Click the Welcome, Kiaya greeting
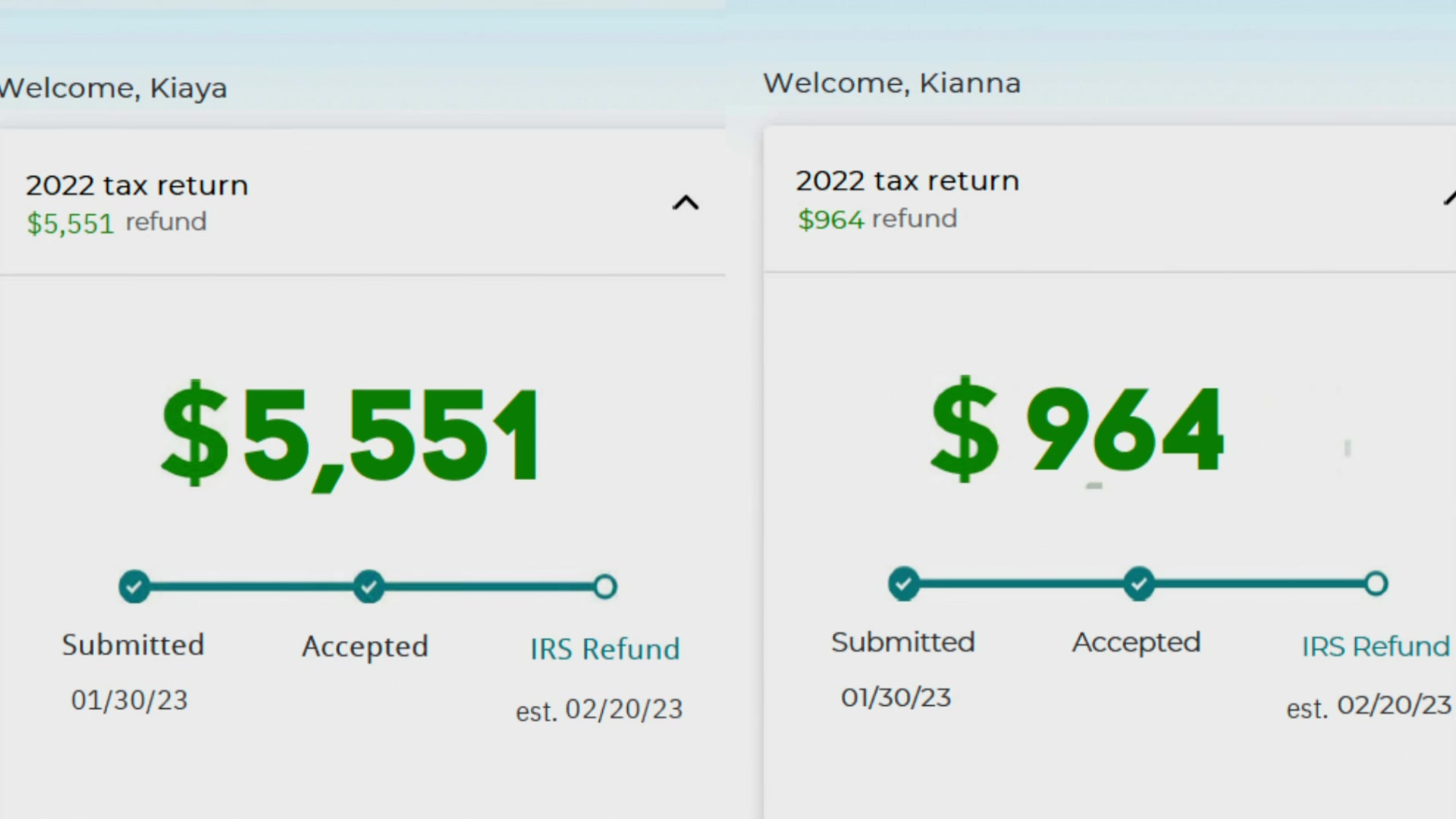The width and height of the screenshot is (1456, 819). click(114, 88)
